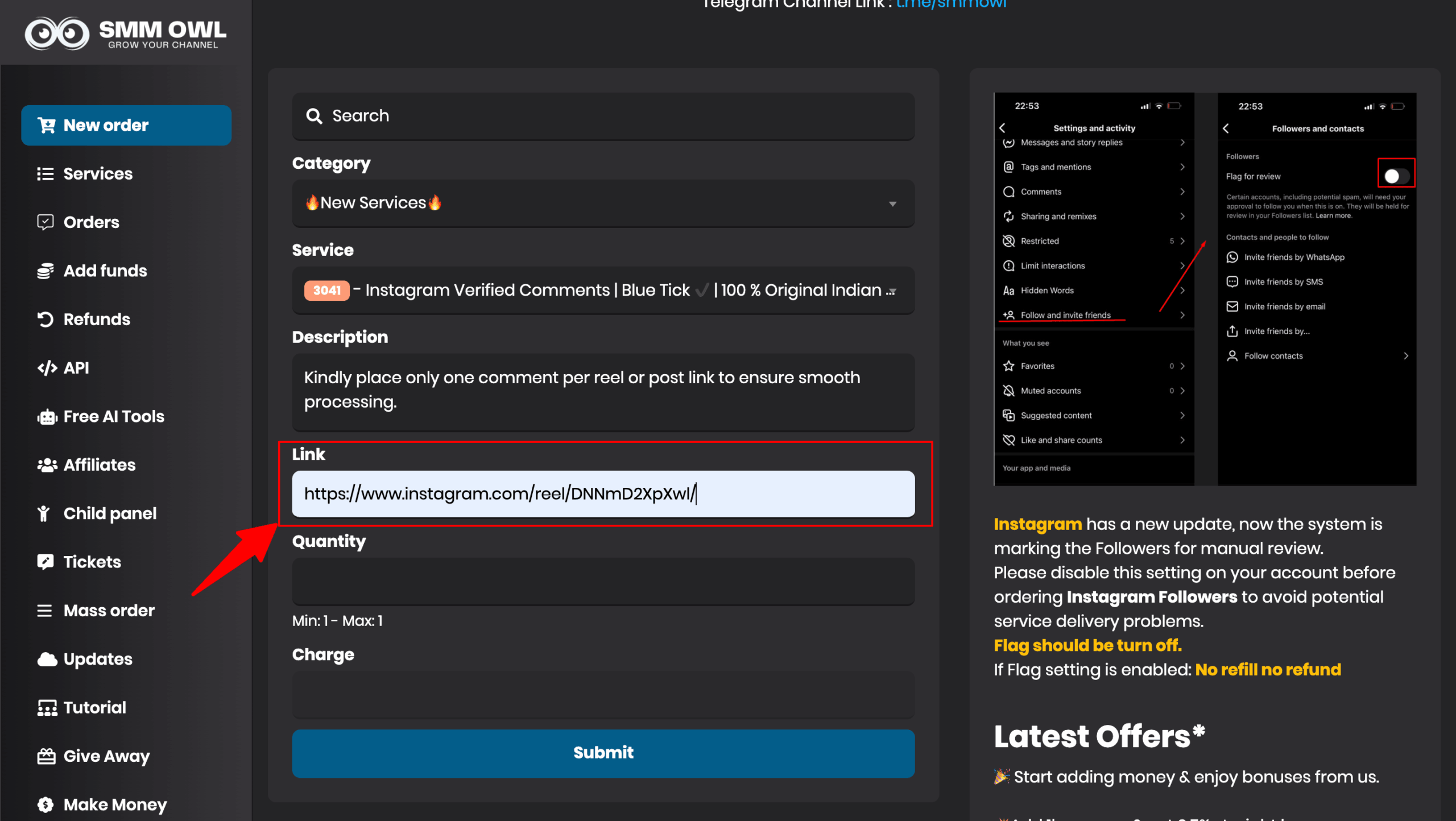The height and width of the screenshot is (821, 1456).
Task: Click the New order cart icon
Action: (46, 125)
